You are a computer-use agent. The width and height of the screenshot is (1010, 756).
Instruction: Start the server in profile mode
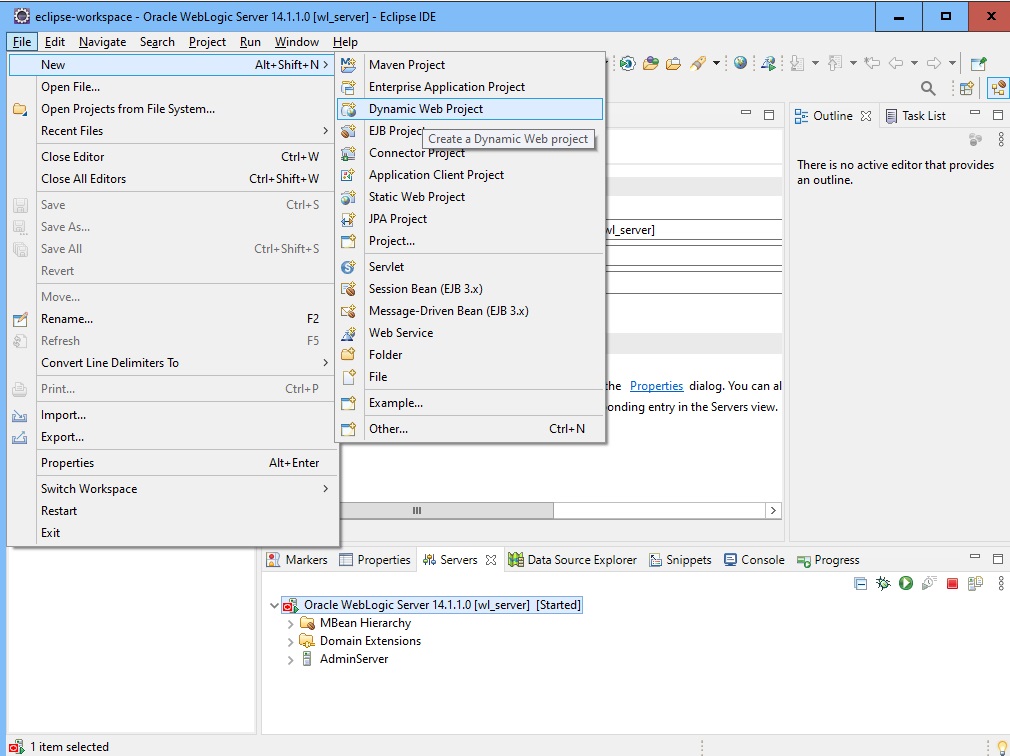click(929, 583)
